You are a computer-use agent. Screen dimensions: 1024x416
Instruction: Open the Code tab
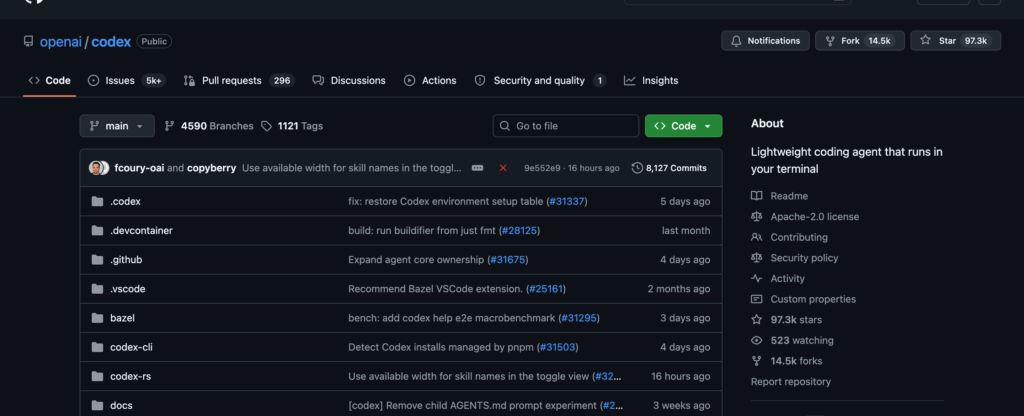tap(50, 80)
